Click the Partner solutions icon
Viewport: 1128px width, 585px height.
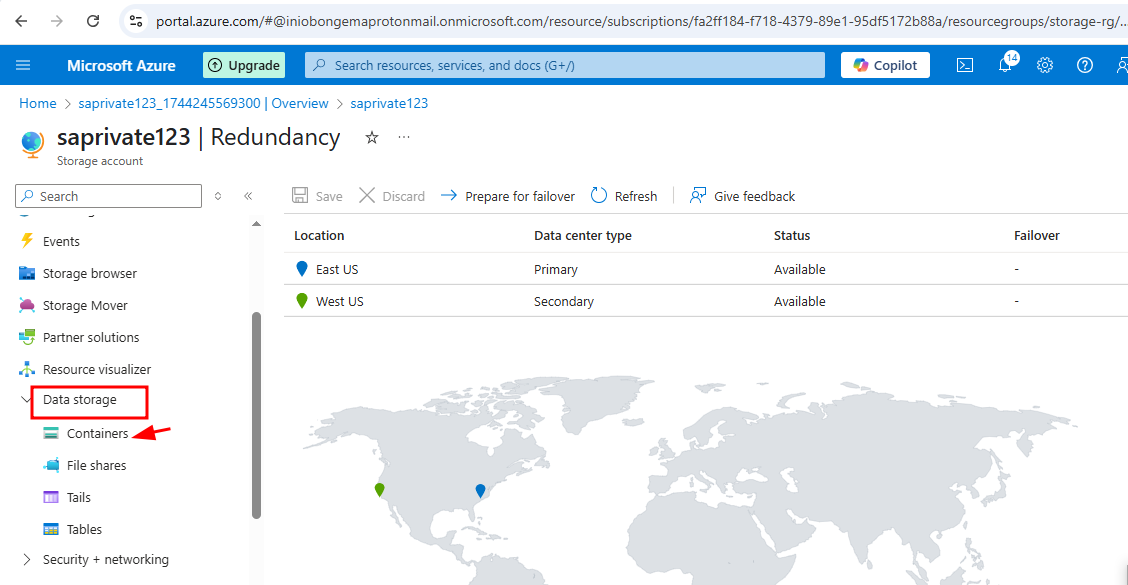[27, 337]
